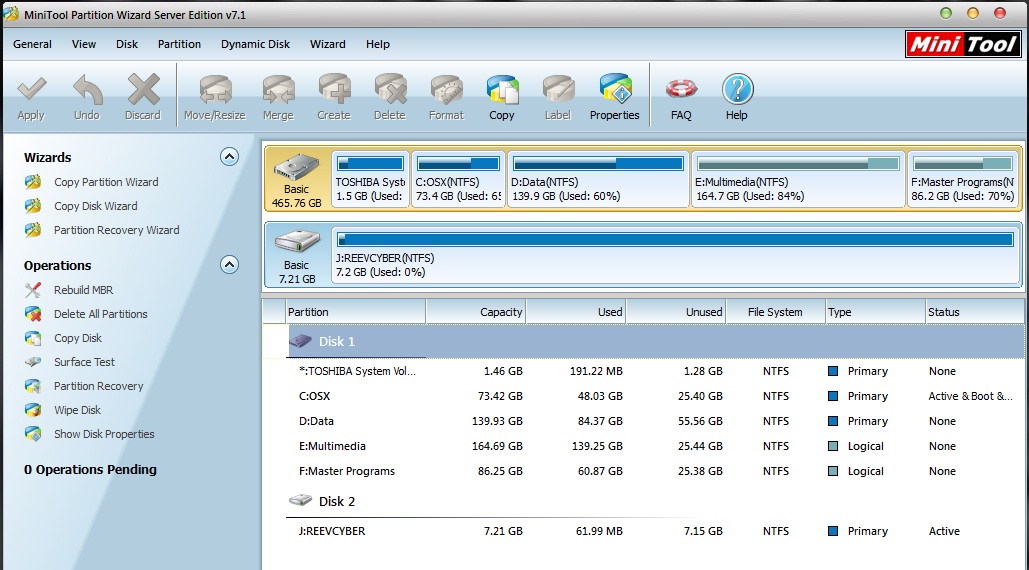Choose Delete All Partitions link
1029x570 pixels.
tap(100, 314)
